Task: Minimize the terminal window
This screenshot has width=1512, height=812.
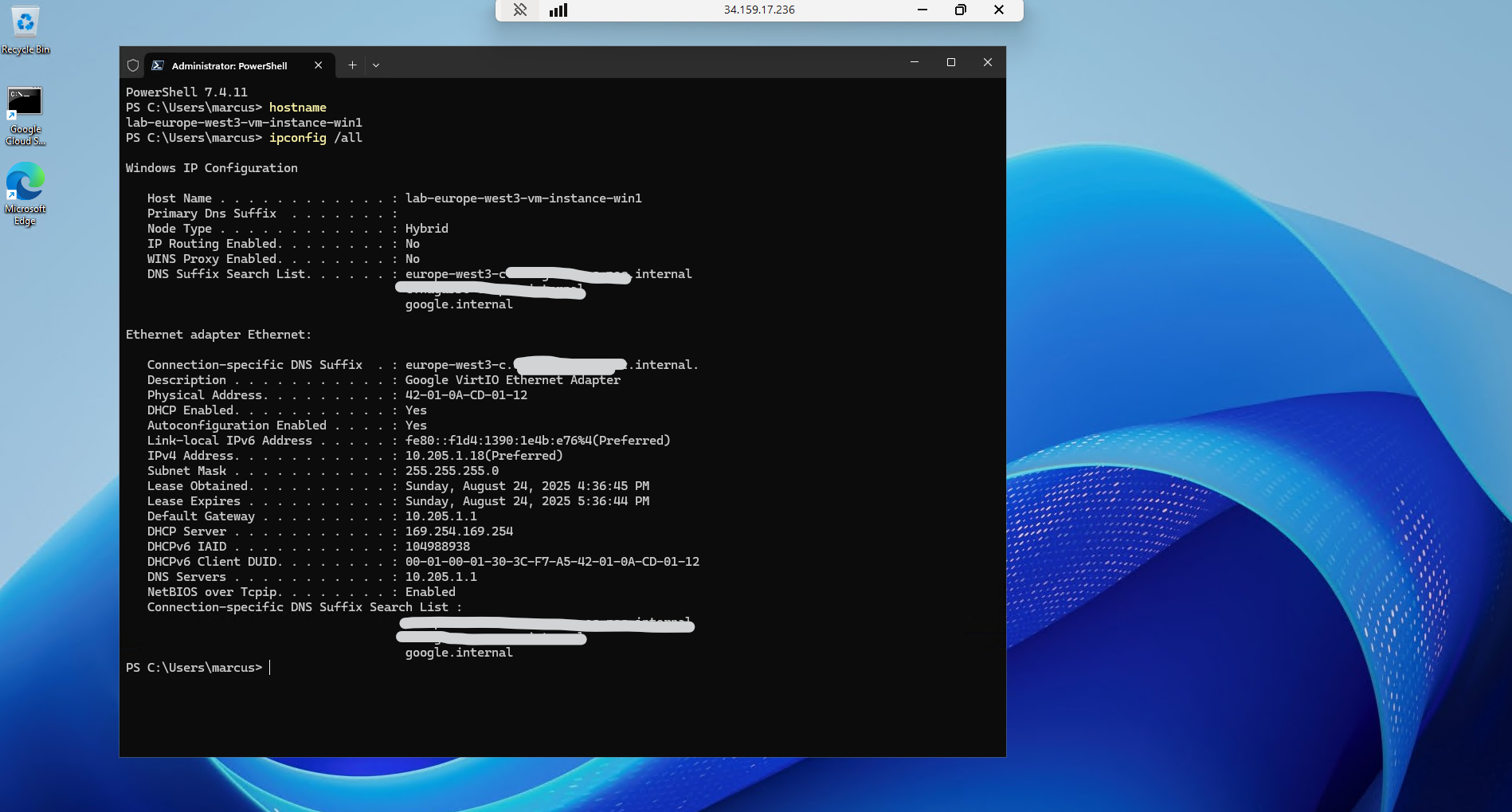Action: (x=915, y=62)
